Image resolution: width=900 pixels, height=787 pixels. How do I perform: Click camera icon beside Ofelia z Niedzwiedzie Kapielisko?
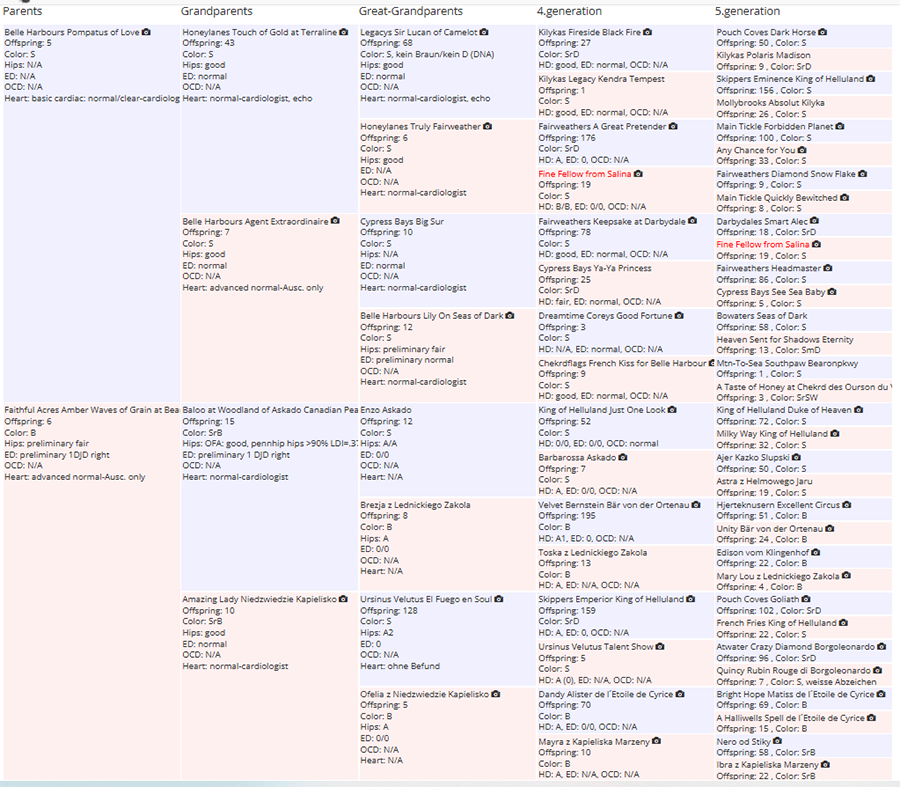pos(495,694)
